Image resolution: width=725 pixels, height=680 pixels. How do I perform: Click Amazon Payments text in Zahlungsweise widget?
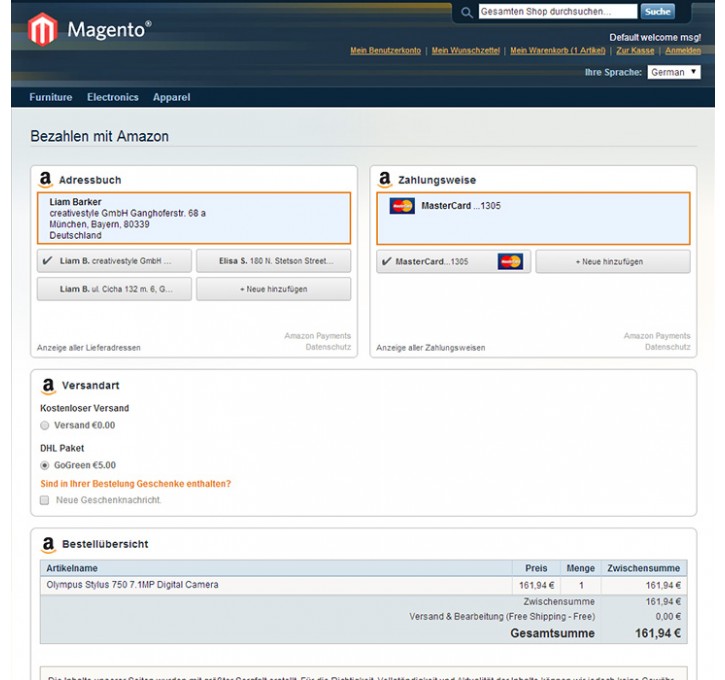(657, 336)
